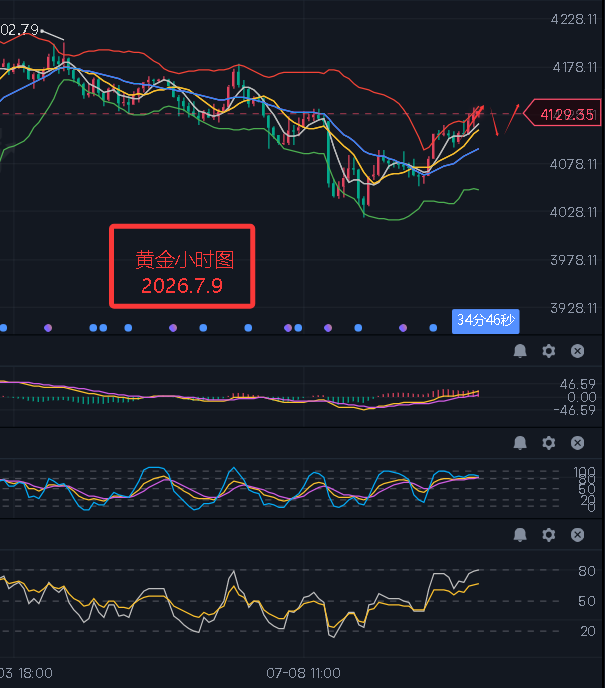Click the 07-08 11:00 time axis label
This screenshot has width=605, height=688.
[x=303, y=673]
